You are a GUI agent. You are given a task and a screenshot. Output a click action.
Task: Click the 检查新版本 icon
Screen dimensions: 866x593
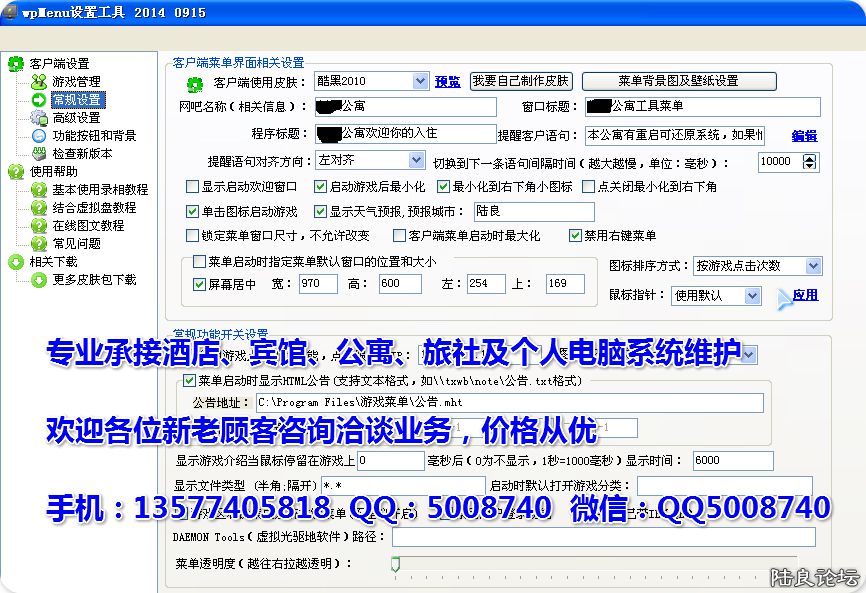pyautogui.click(x=39, y=153)
